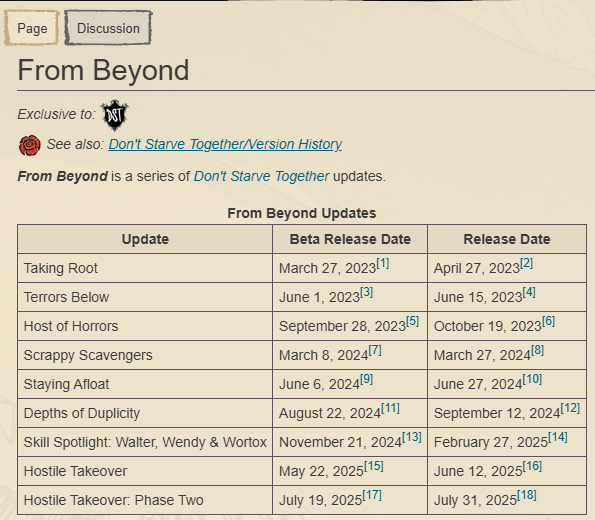595x520 pixels.
Task: Open reference [14] beside February 27, 2025
Action: pyautogui.click(x=558, y=437)
